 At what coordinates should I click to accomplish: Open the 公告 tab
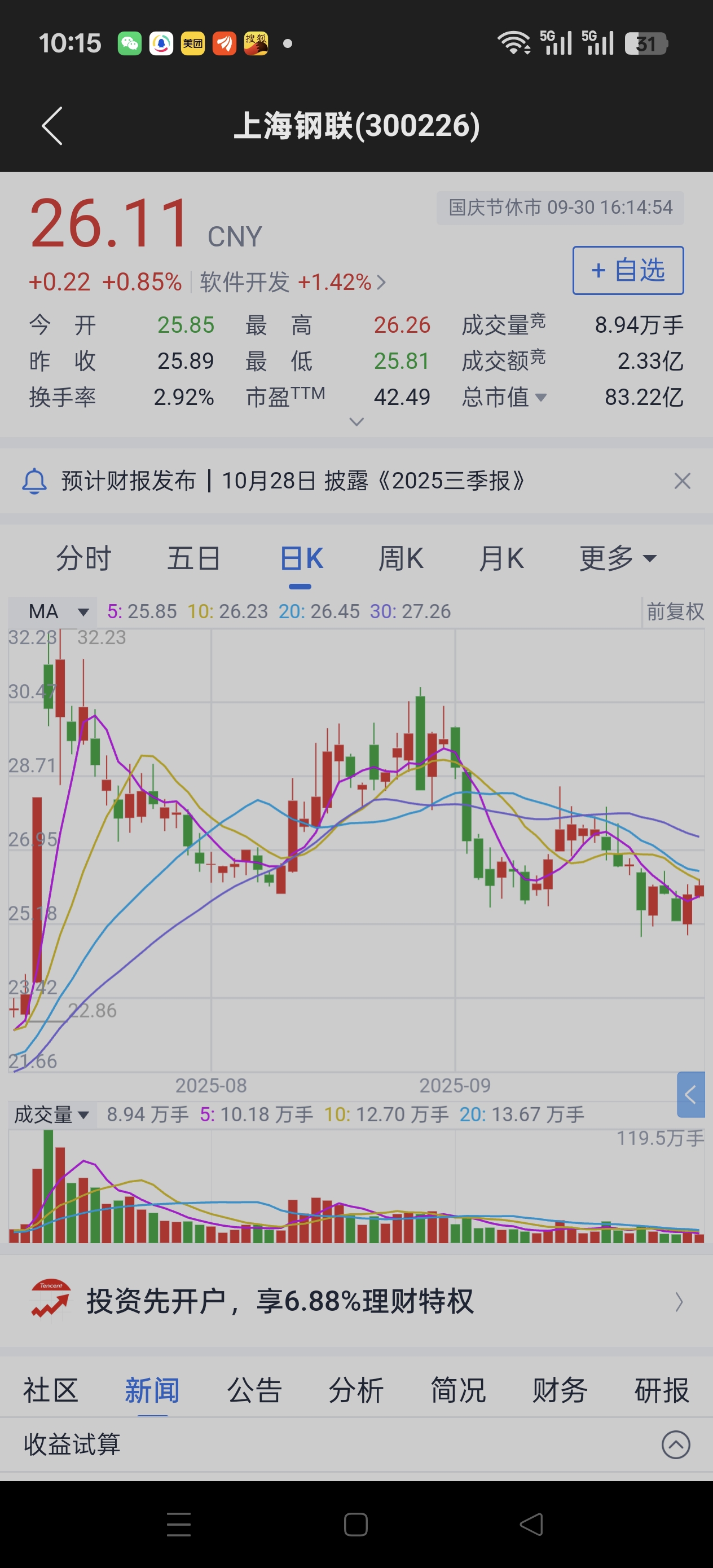point(254,1390)
